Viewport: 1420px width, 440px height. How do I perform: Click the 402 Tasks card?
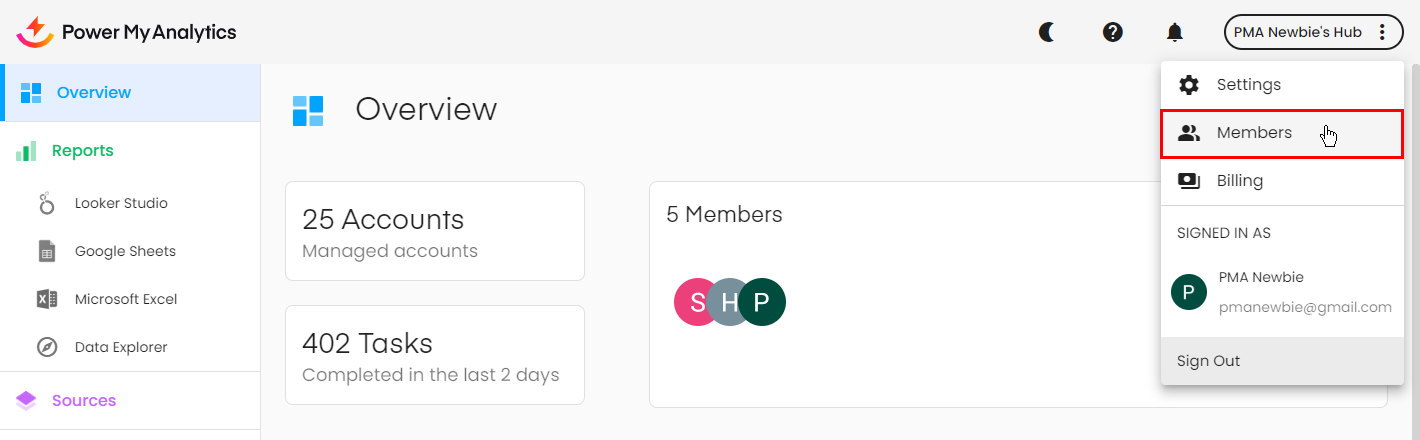pos(434,355)
